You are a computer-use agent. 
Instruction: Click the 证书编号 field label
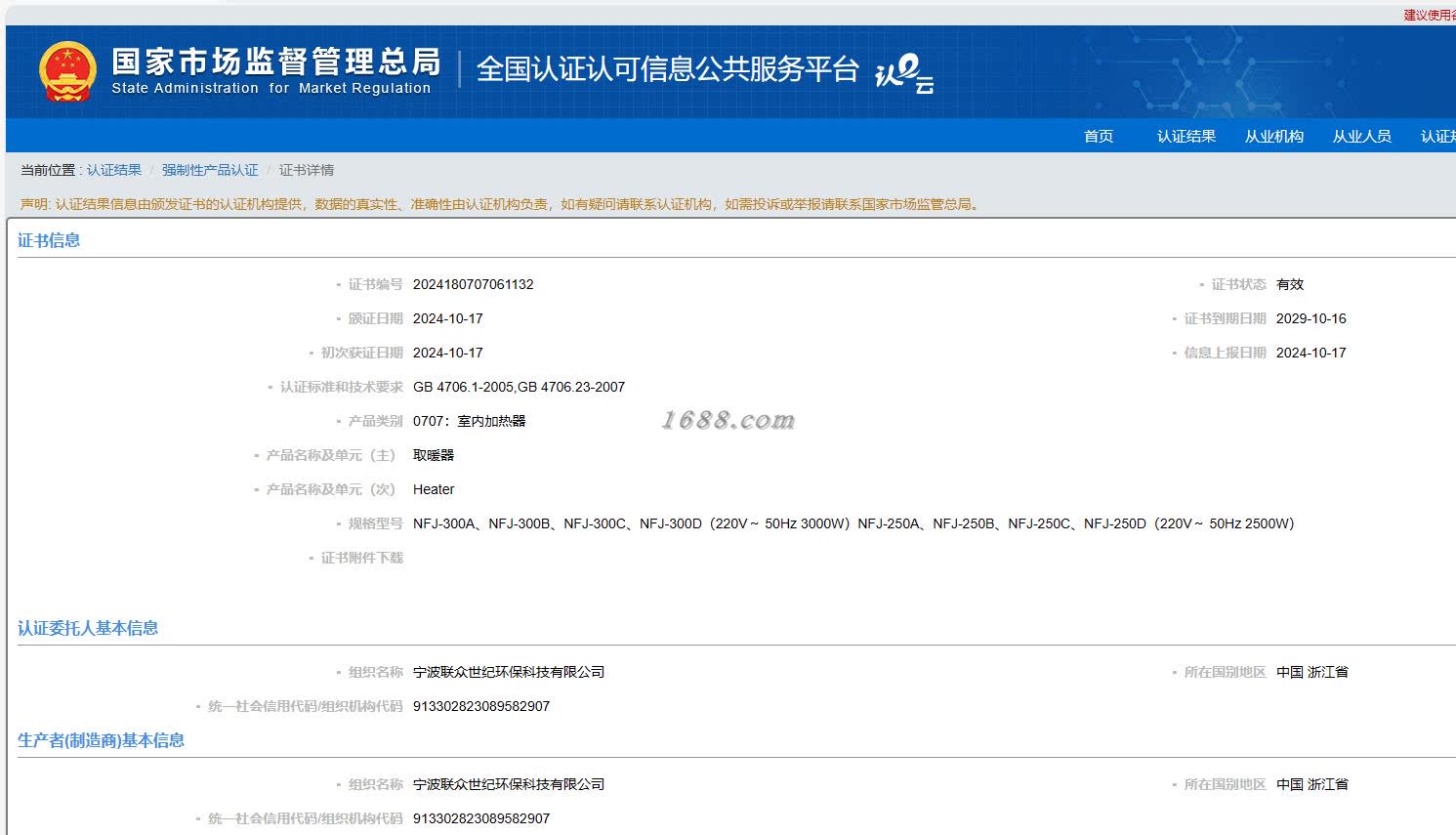376,284
